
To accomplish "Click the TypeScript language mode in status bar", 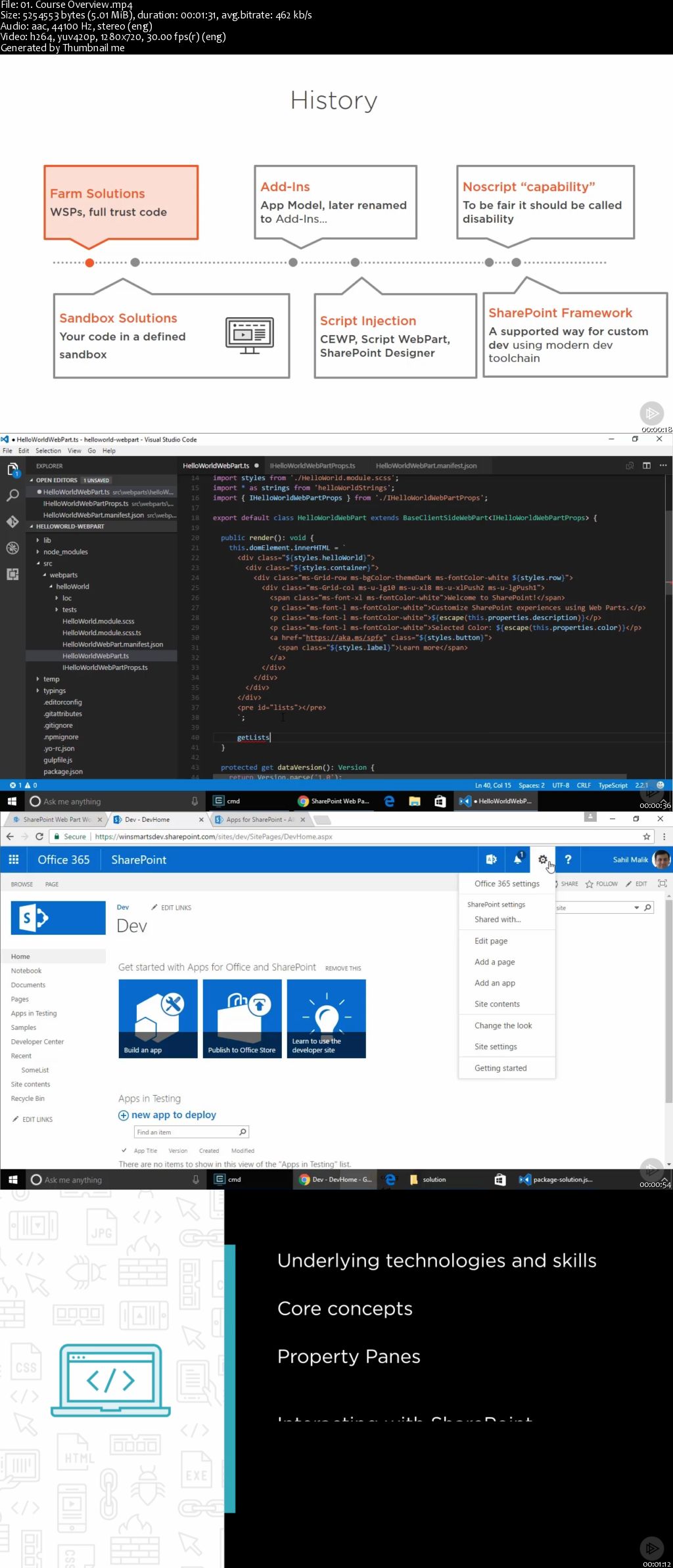I will [613, 785].
